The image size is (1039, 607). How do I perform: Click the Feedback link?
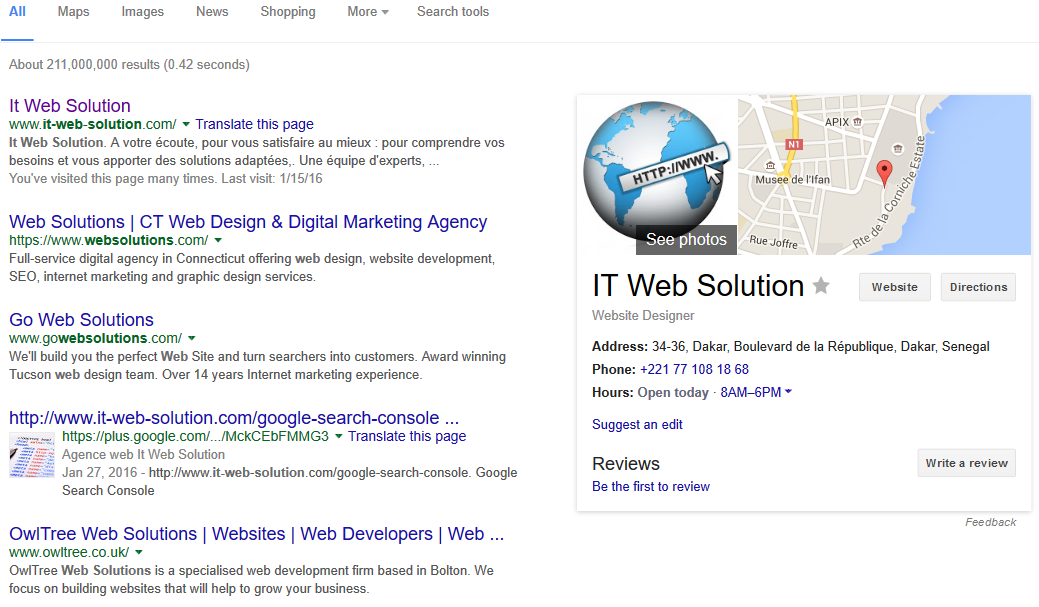coord(990,523)
